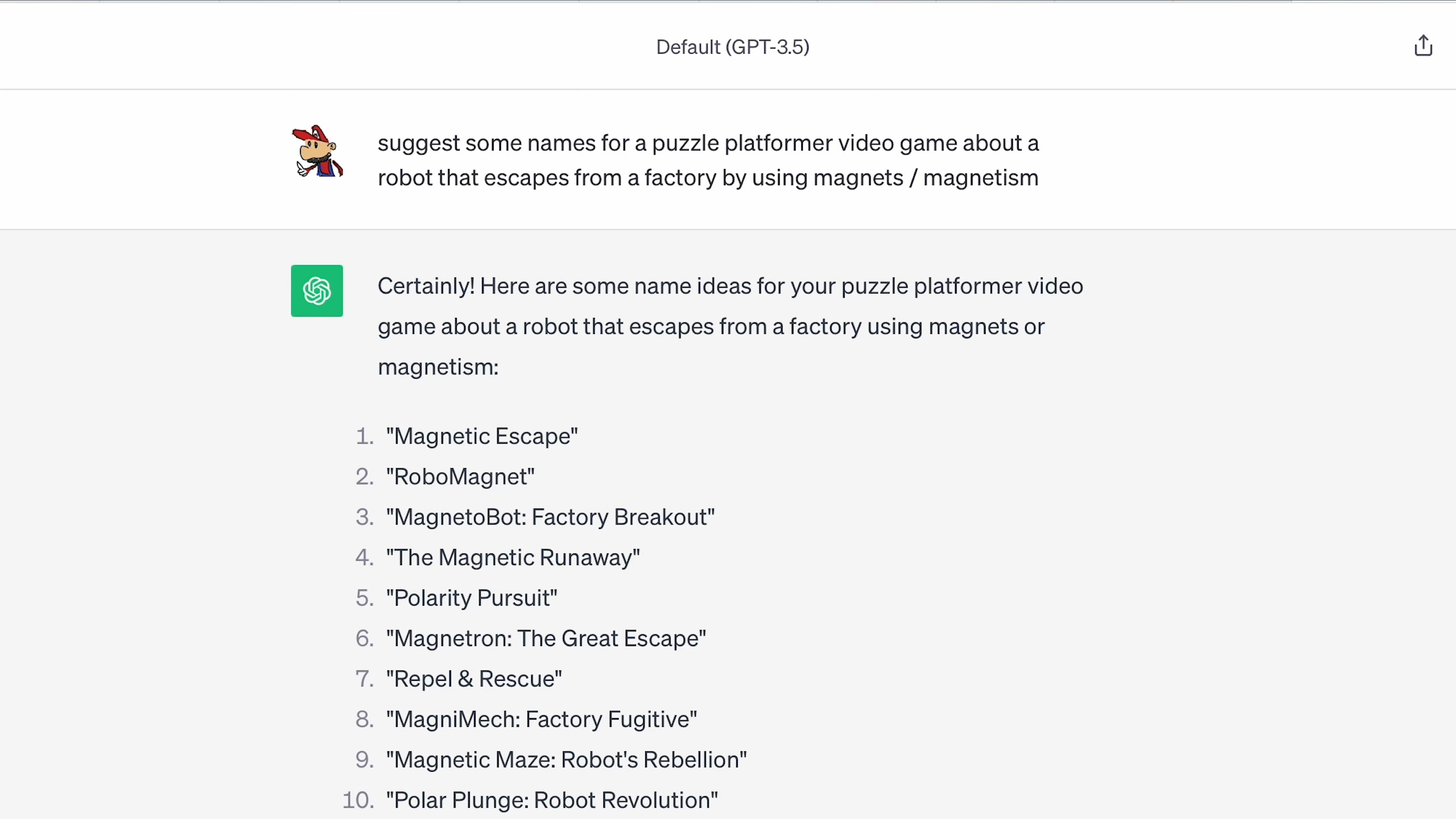The height and width of the screenshot is (819, 1456).
Task: Click "Magnetic Maze: Robot's Rebellion" item
Action: coord(566,759)
